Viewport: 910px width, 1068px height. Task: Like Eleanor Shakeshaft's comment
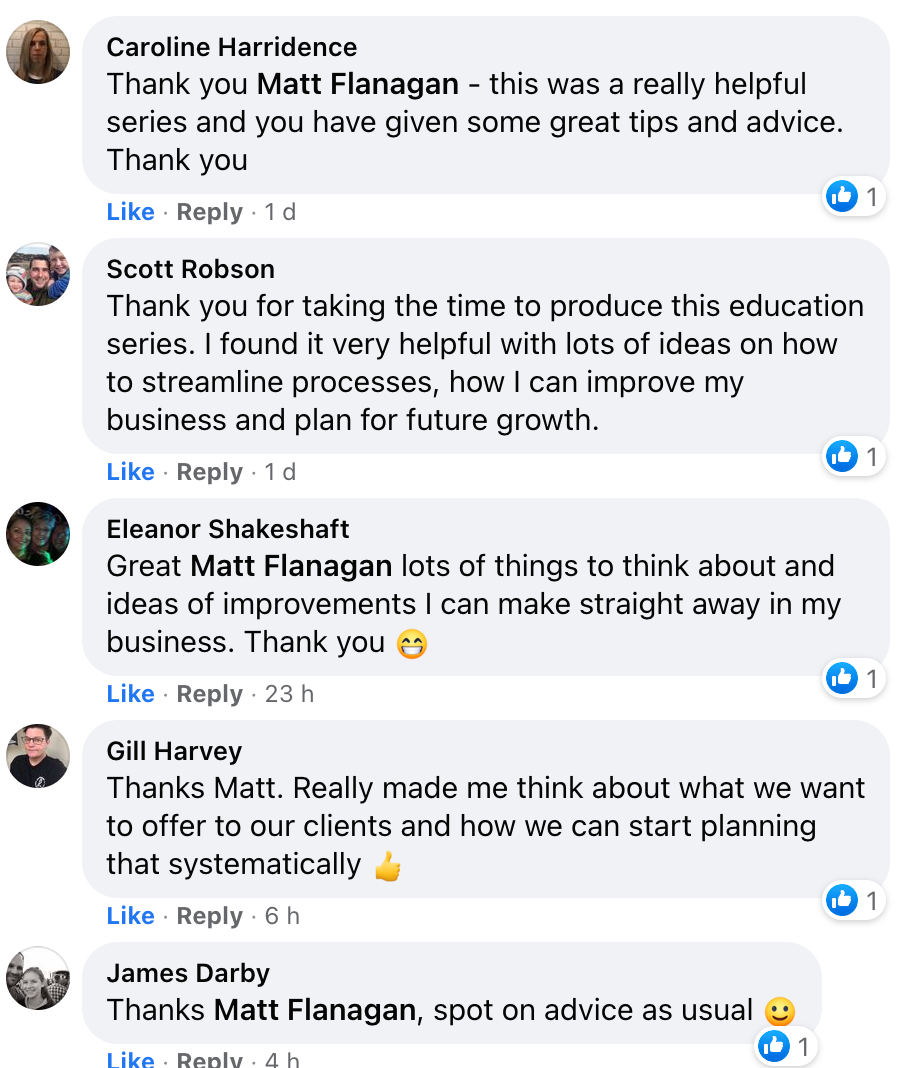pos(130,694)
